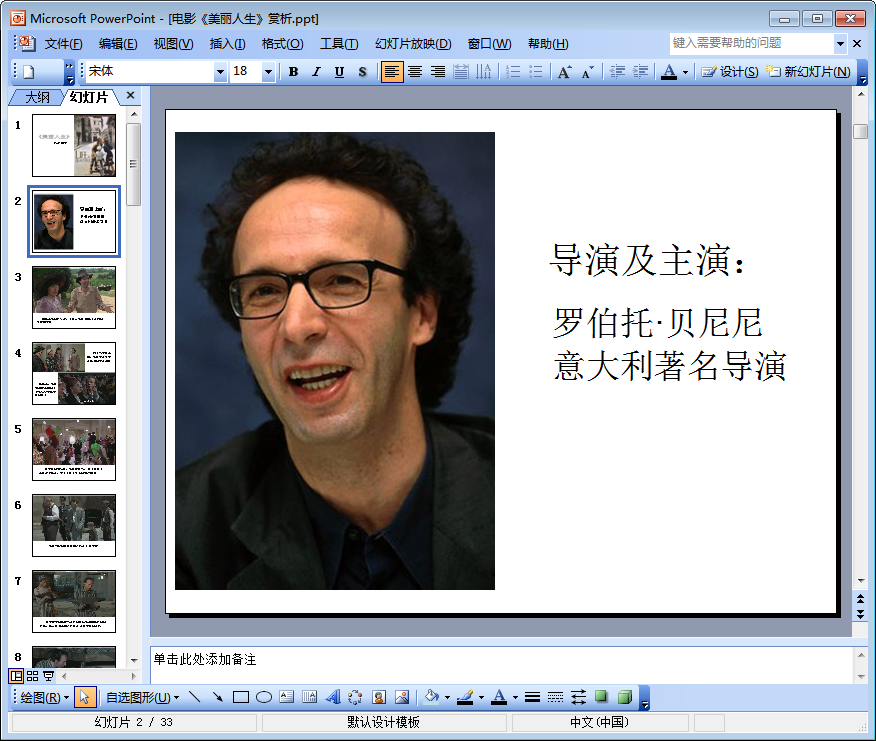Open the 插入(I) menu
This screenshot has width=876, height=741.
coord(227,44)
